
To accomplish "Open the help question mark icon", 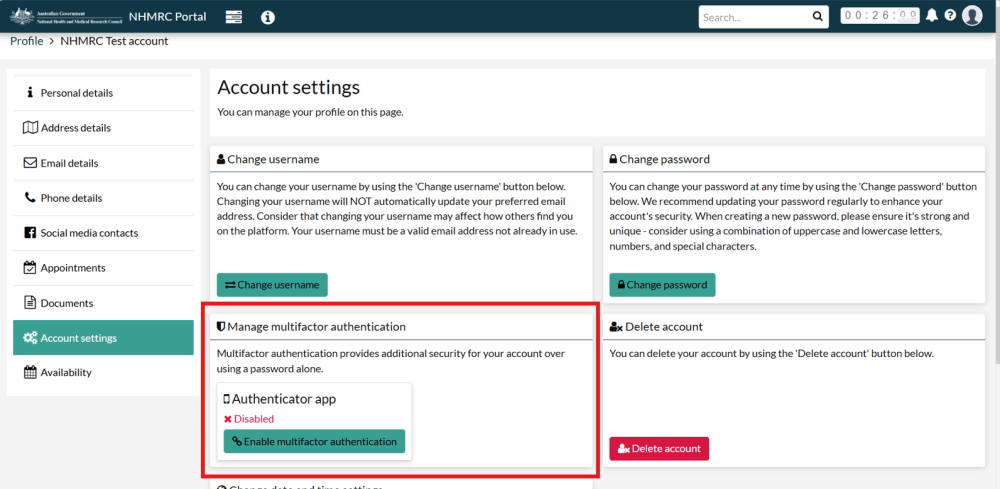I will (950, 16).
